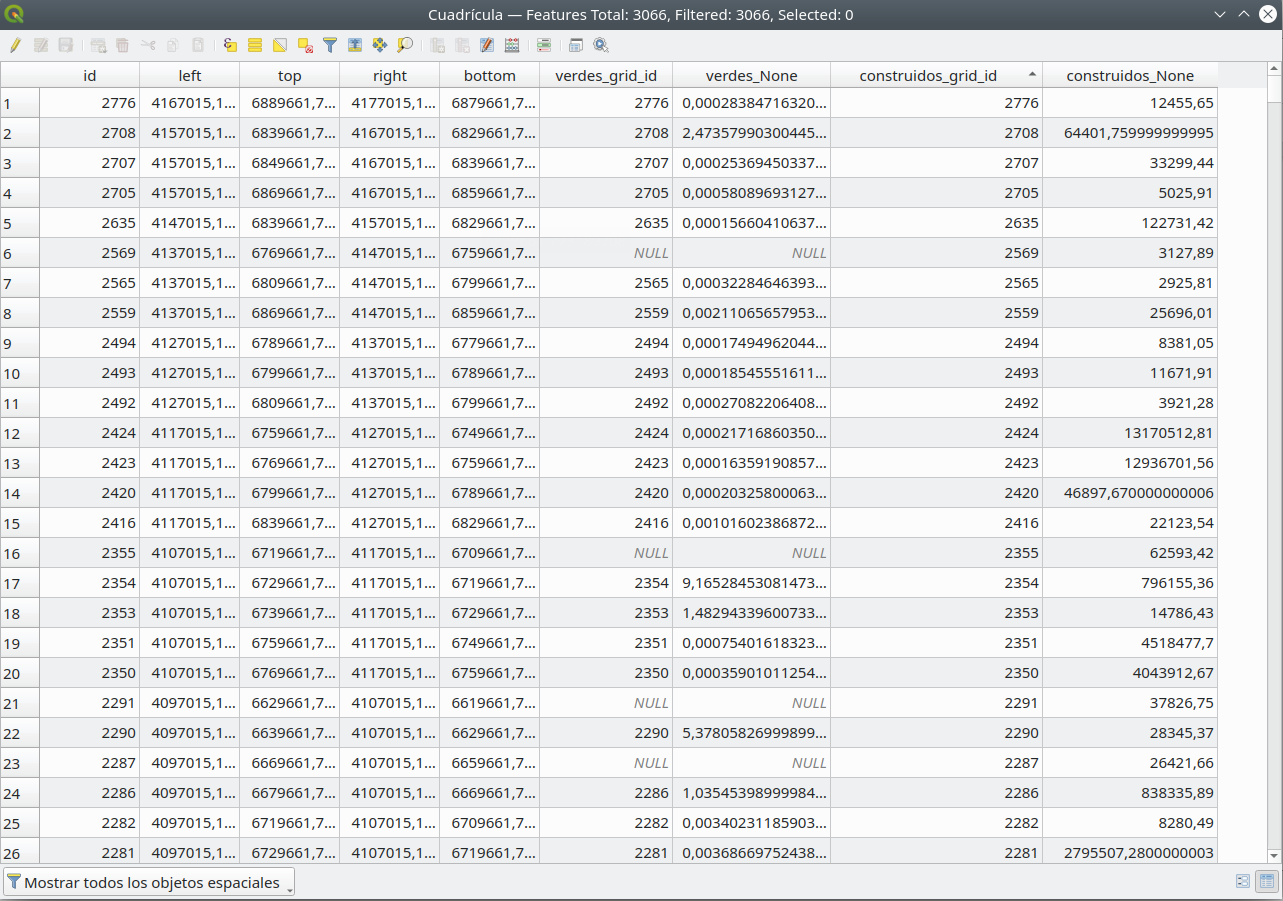Click the 'verdes_None' column header
This screenshot has height=901, width=1283.
tap(752, 76)
